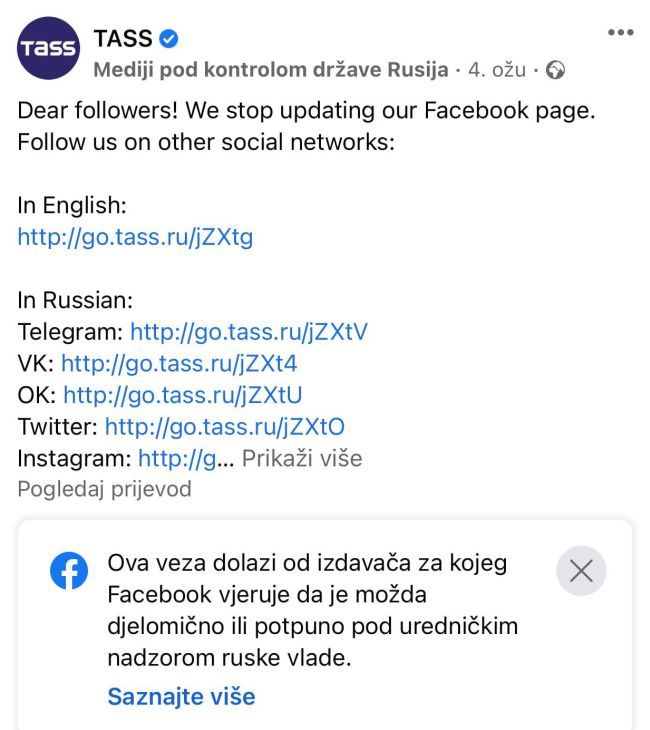This screenshot has width=650, height=730.
Task: Open the VK link go.tass.ru/jZXt4
Action: pyautogui.click(x=179, y=363)
